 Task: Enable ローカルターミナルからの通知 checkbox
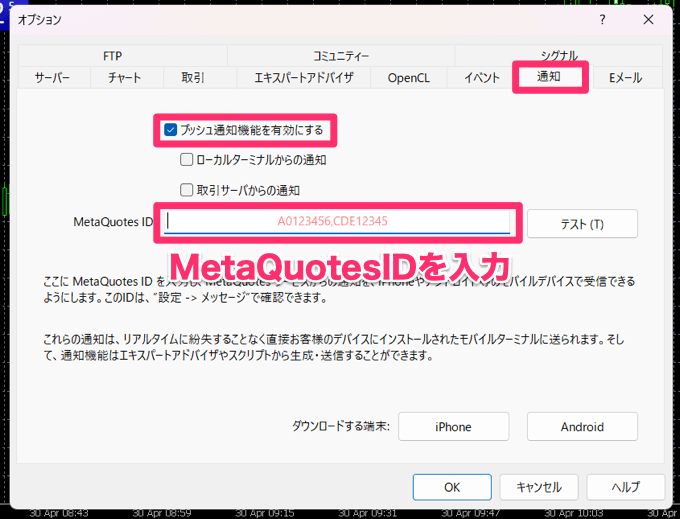tap(186, 160)
